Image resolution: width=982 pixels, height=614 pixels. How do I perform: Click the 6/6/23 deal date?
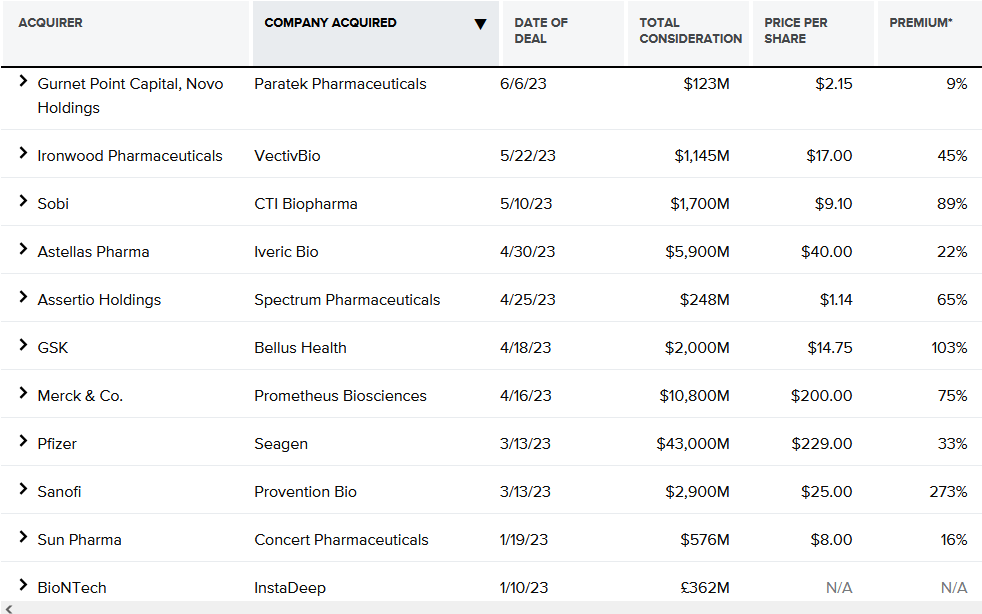[523, 84]
